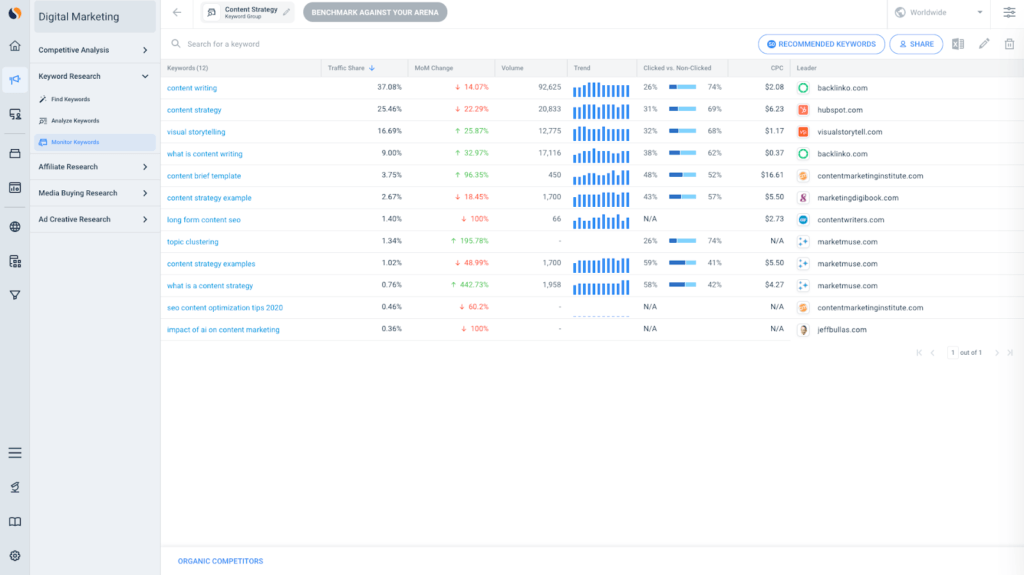
Task: Open the megaphone Digital Marketing sidebar icon
Action: [x=15, y=80]
